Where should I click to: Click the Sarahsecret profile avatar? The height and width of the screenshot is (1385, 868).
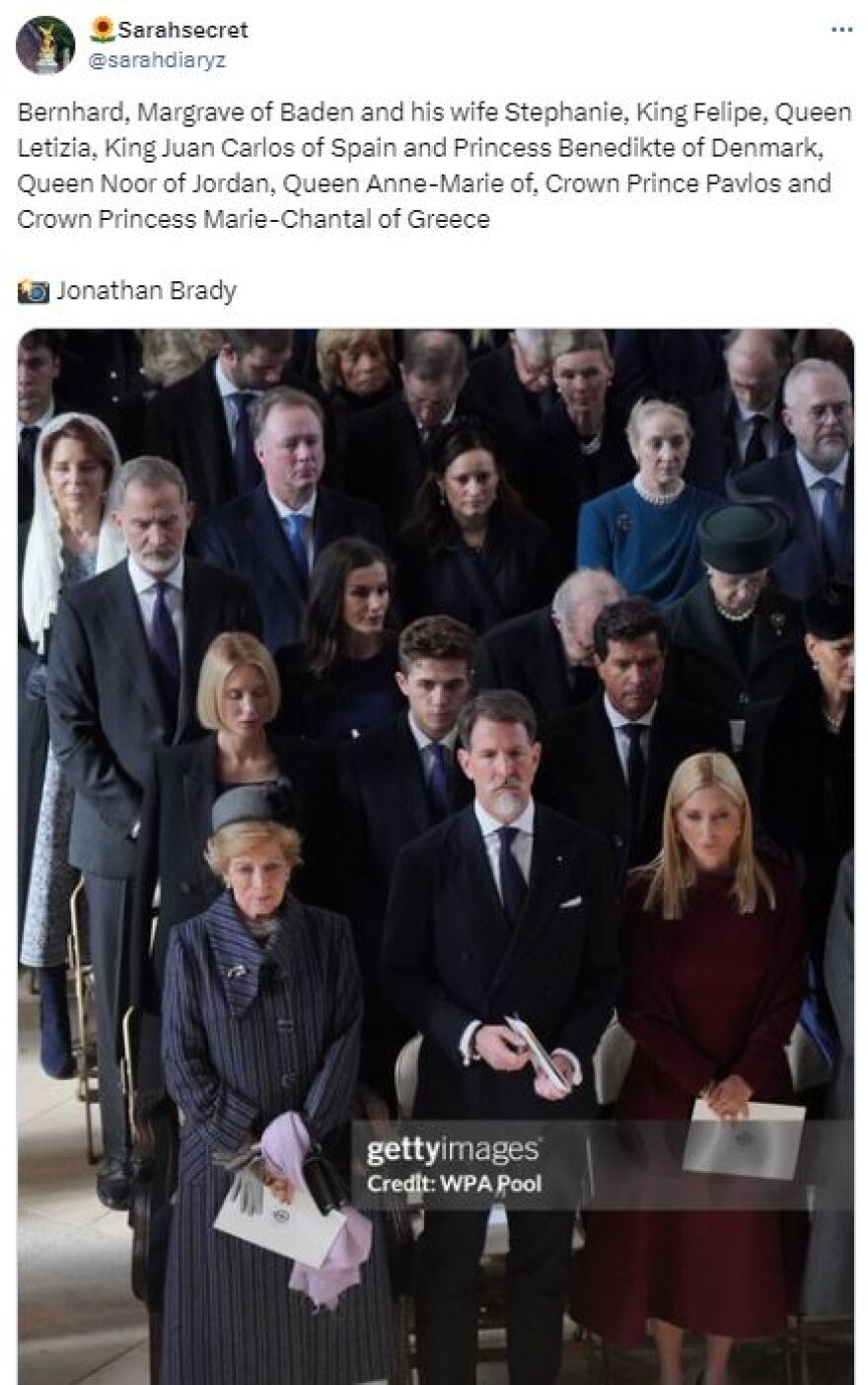point(45,45)
